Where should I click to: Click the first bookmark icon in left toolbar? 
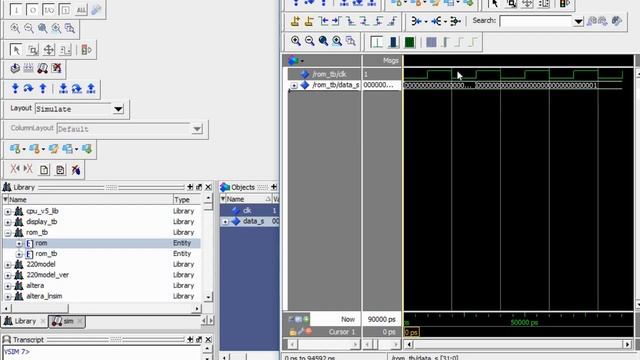15,149
